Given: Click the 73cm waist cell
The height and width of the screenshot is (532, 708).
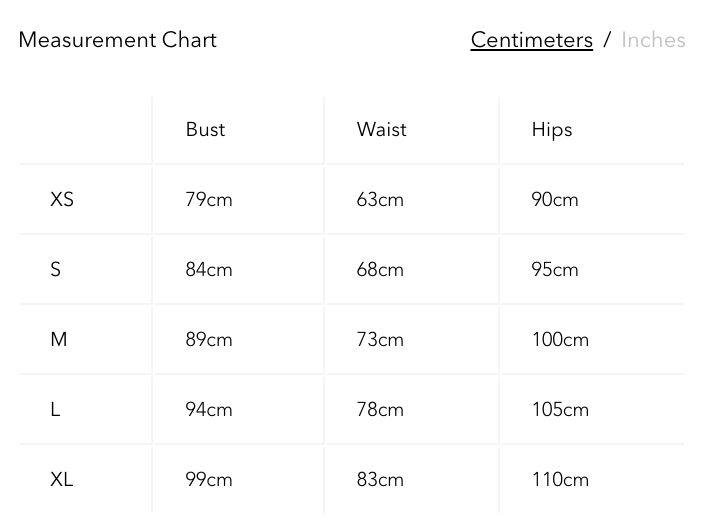Looking at the screenshot, I should (x=380, y=339).
